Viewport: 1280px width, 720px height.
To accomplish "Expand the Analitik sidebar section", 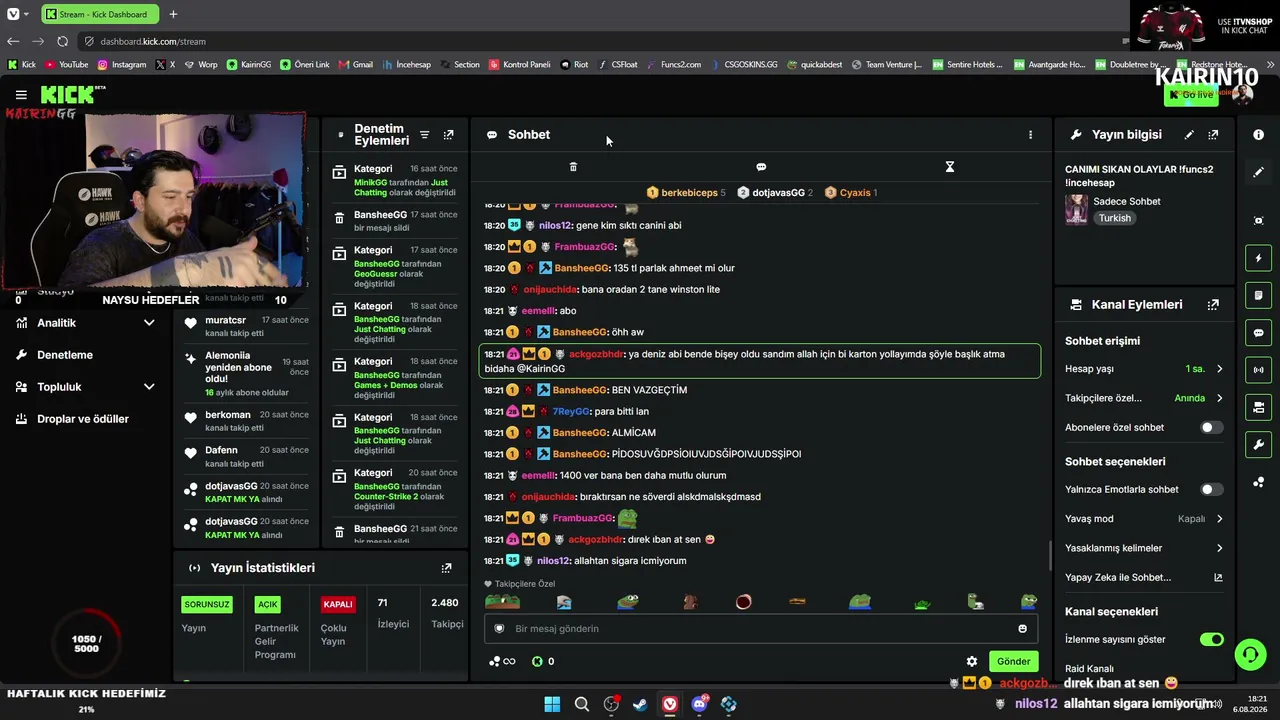I will tap(86, 323).
